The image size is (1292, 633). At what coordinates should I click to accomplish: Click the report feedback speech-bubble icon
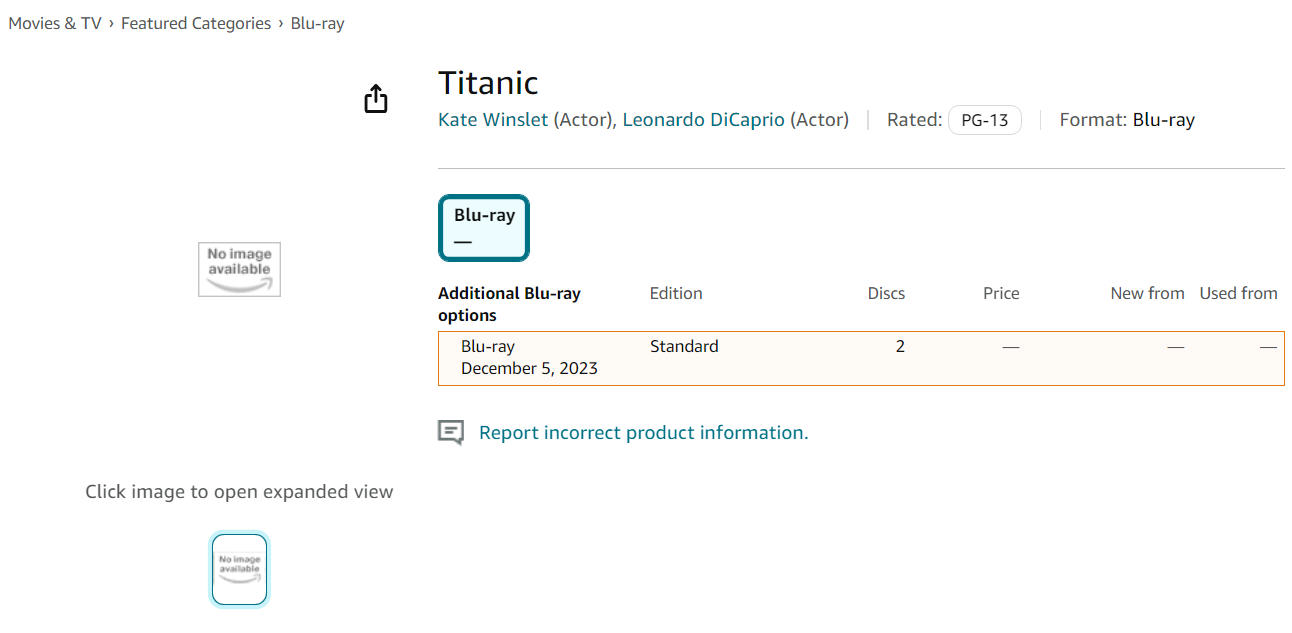click(451, 433)
